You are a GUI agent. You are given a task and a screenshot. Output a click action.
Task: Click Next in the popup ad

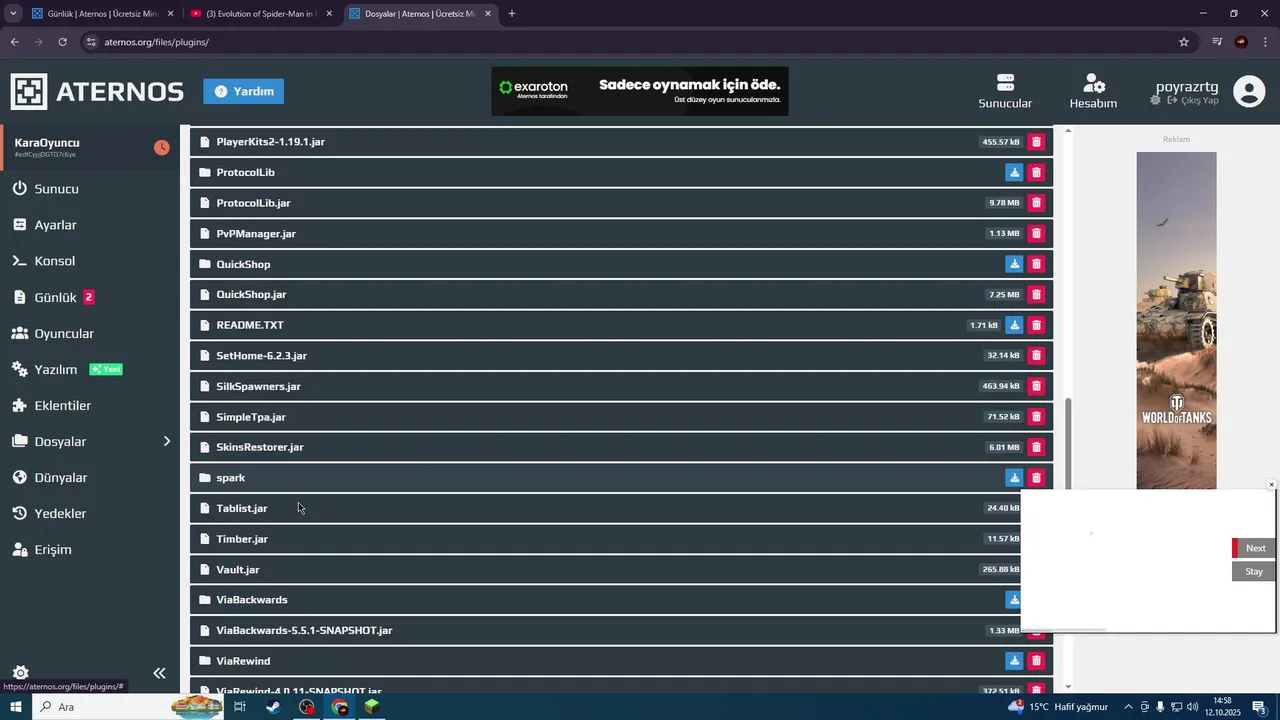pos(1254,548)
